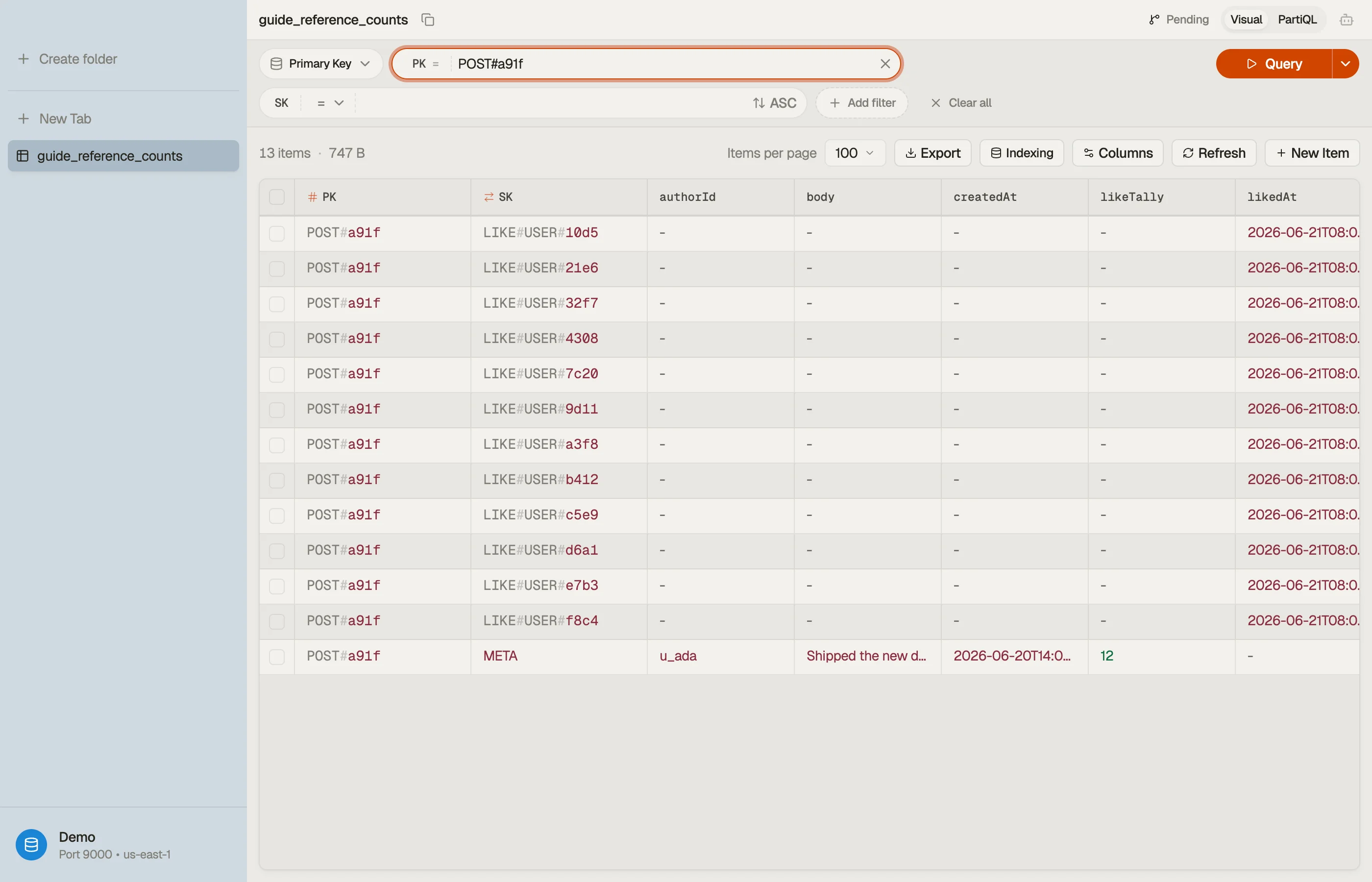Switch to PartiQL query mode
This screenshot has height=882, width=1372.
pos(1297,20)
